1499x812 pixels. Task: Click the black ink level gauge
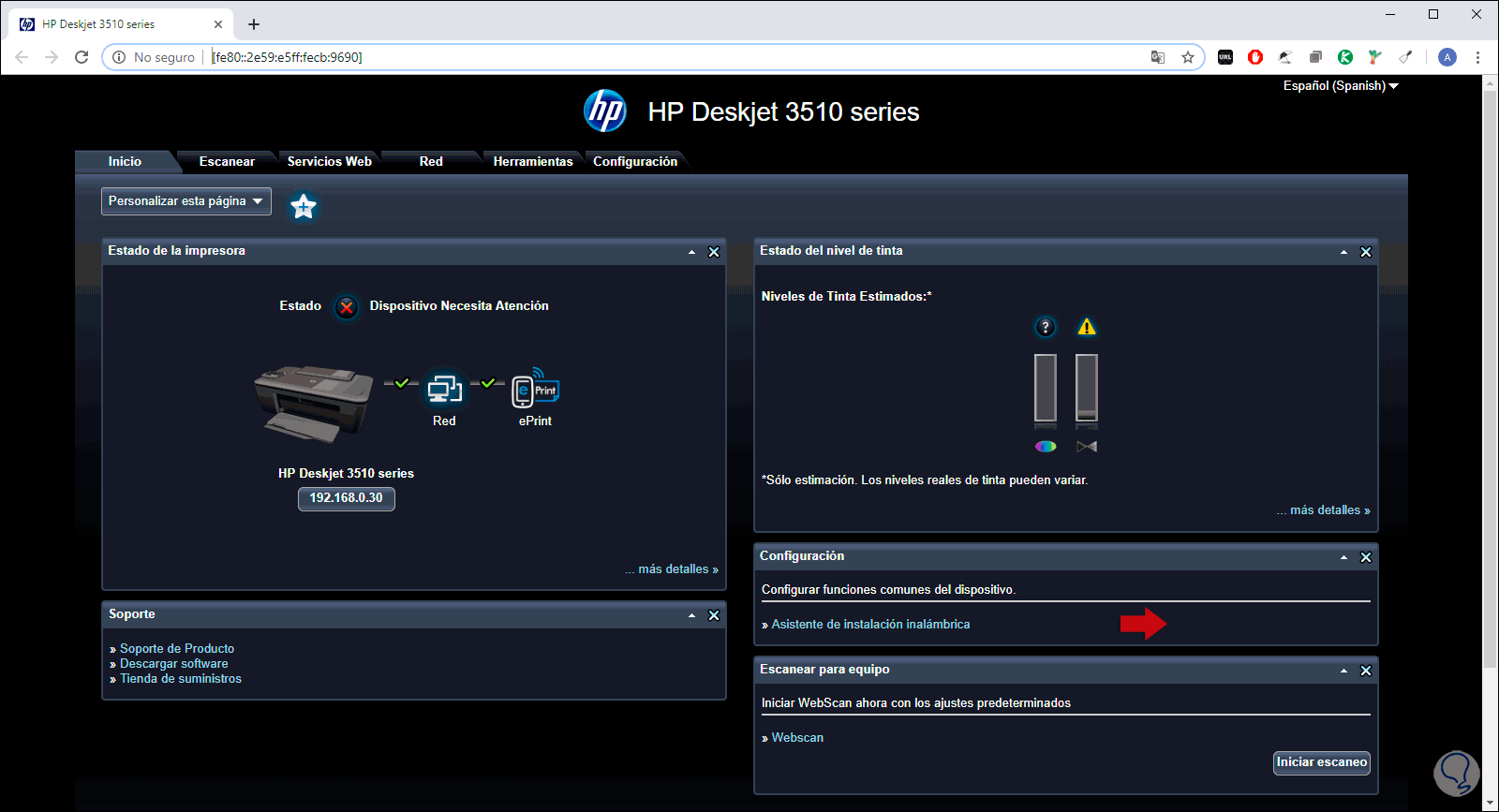click(x=1087, y=389)
